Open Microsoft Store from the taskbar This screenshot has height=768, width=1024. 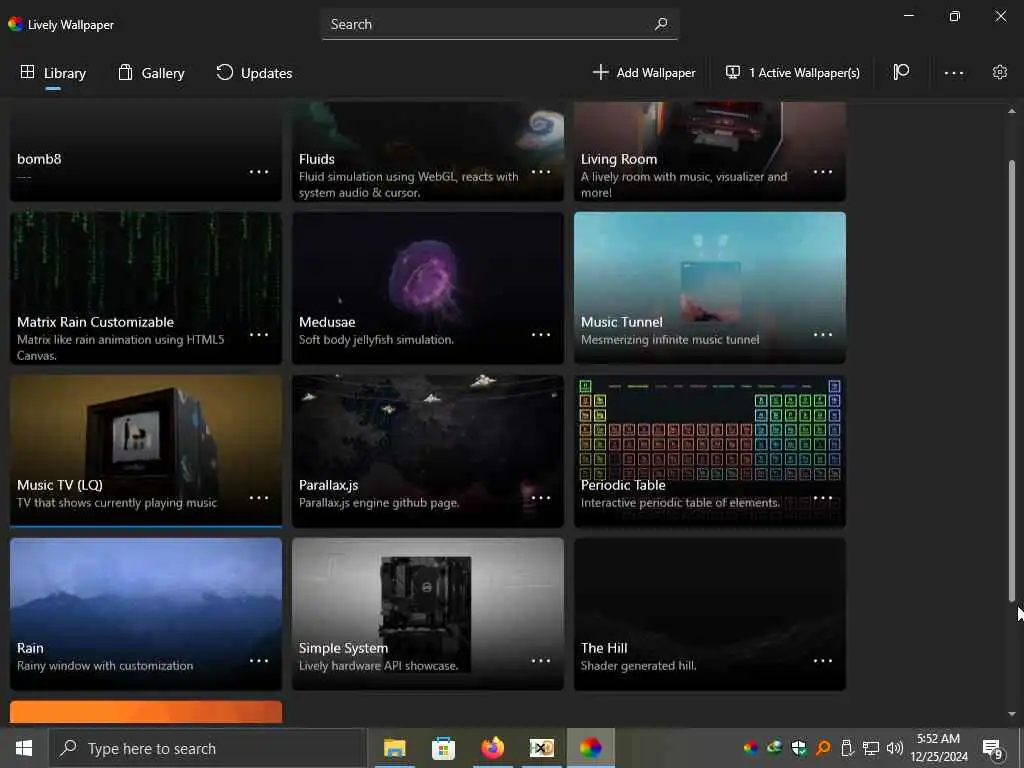click(x=443, y=748)
